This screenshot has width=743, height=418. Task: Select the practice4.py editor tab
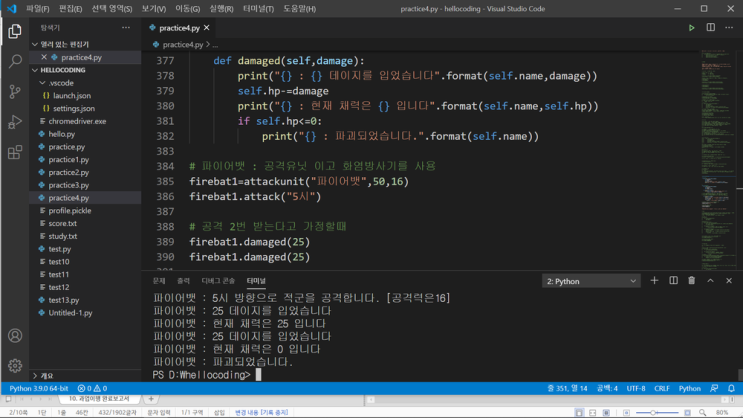pyautogui.click(x=178, y=28)
